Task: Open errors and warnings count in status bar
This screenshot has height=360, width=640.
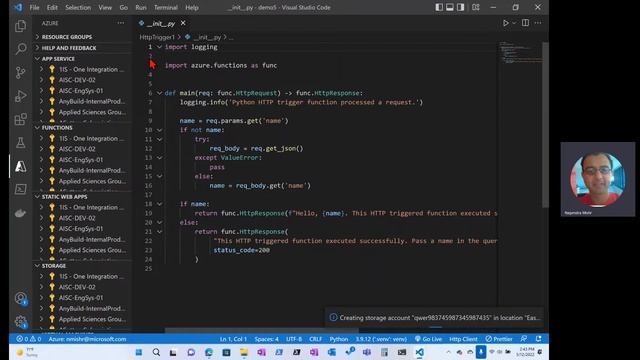Action: [x=28, y=339]
